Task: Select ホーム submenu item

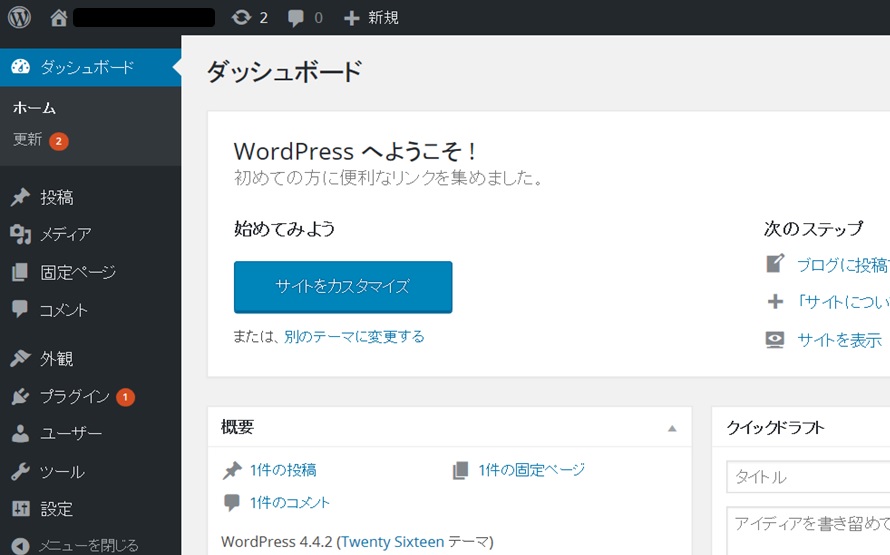Action: click(x=34, y=108)
